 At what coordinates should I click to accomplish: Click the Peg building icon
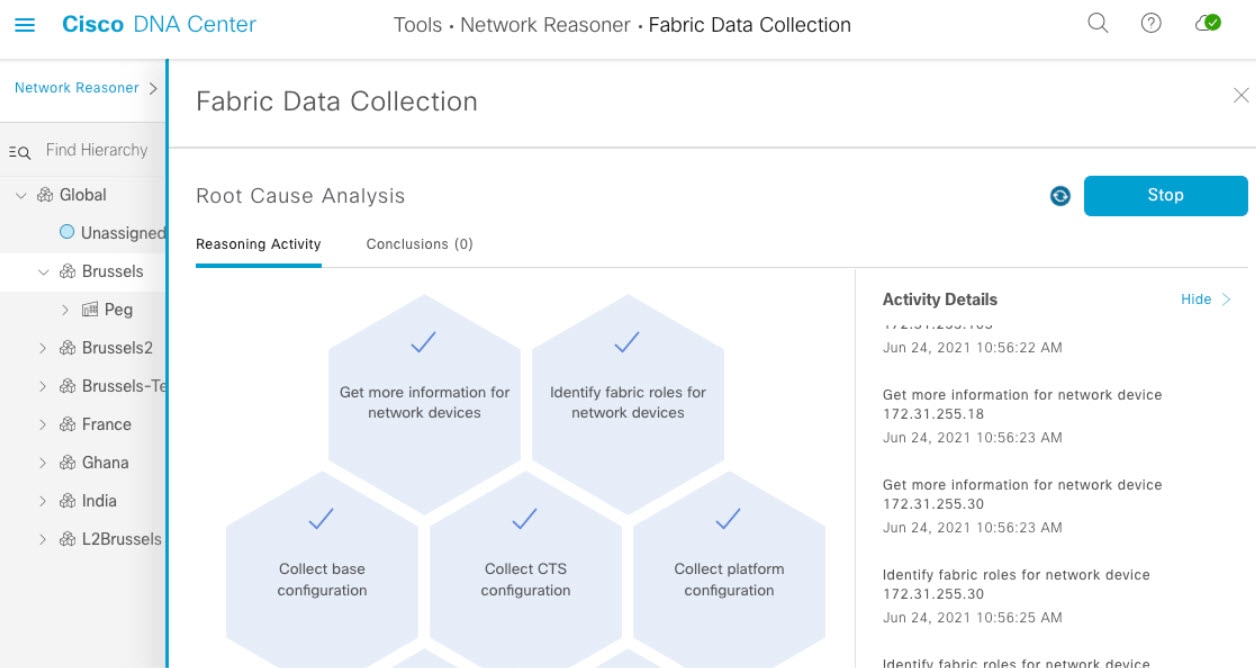point(90,309)
